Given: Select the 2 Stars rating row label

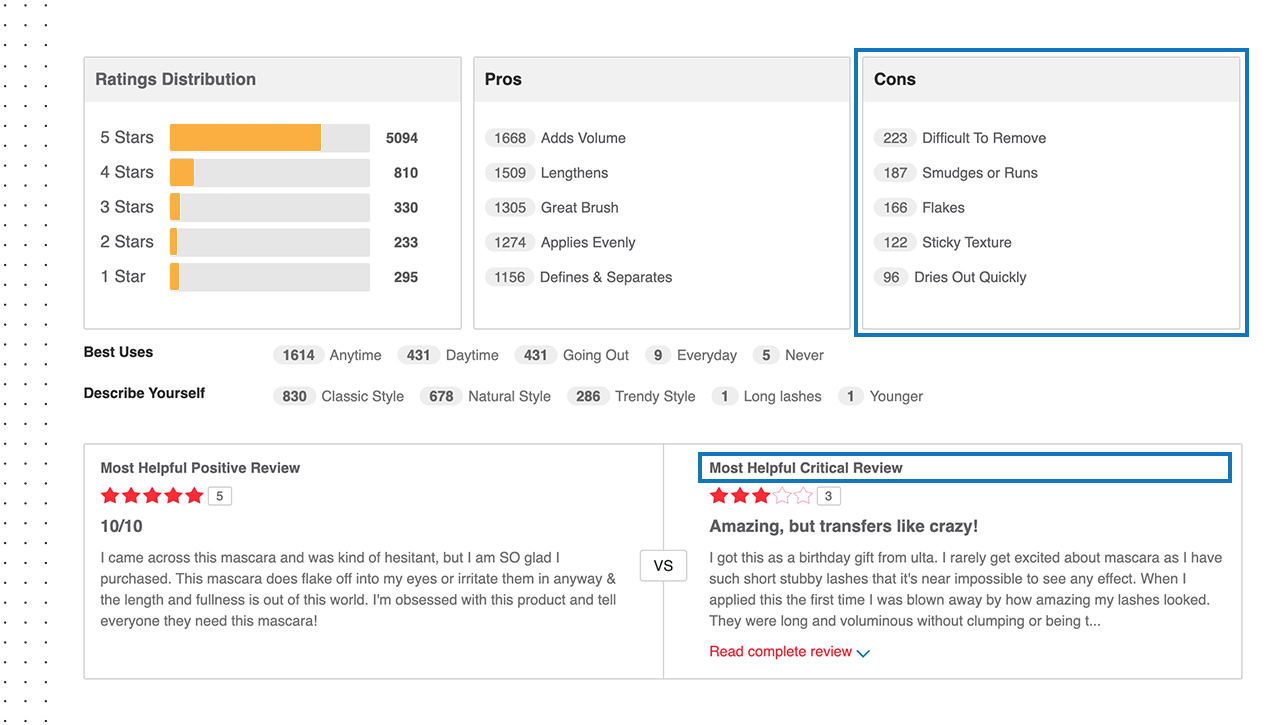Looking at the screenshot, I should pos(127,242).
